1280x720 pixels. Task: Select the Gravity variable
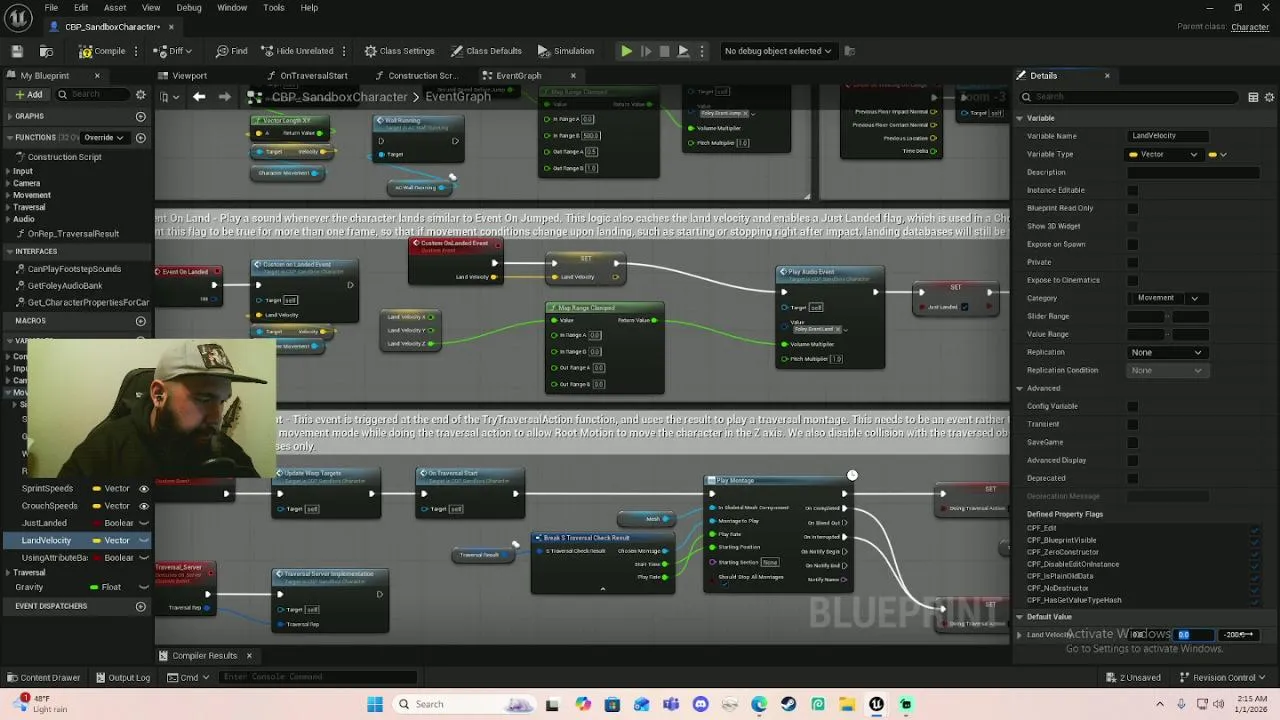(x=29, y=588)
